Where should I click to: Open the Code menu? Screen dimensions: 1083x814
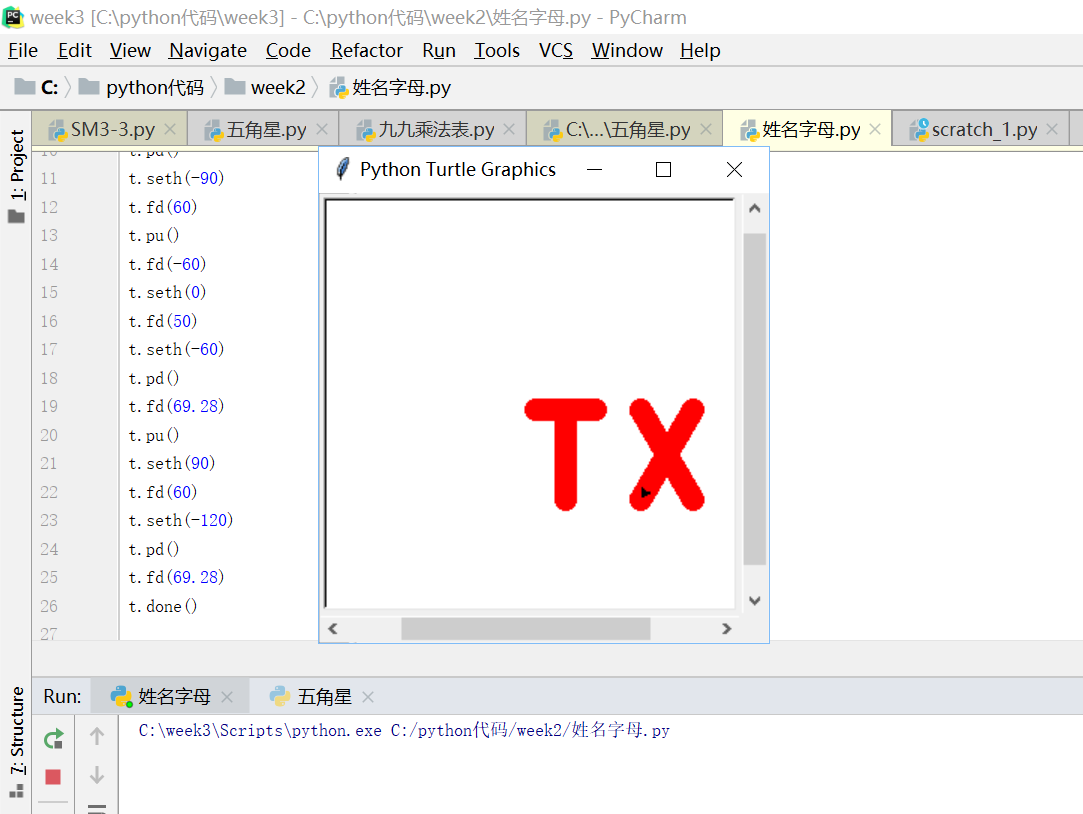pos(288,50)
